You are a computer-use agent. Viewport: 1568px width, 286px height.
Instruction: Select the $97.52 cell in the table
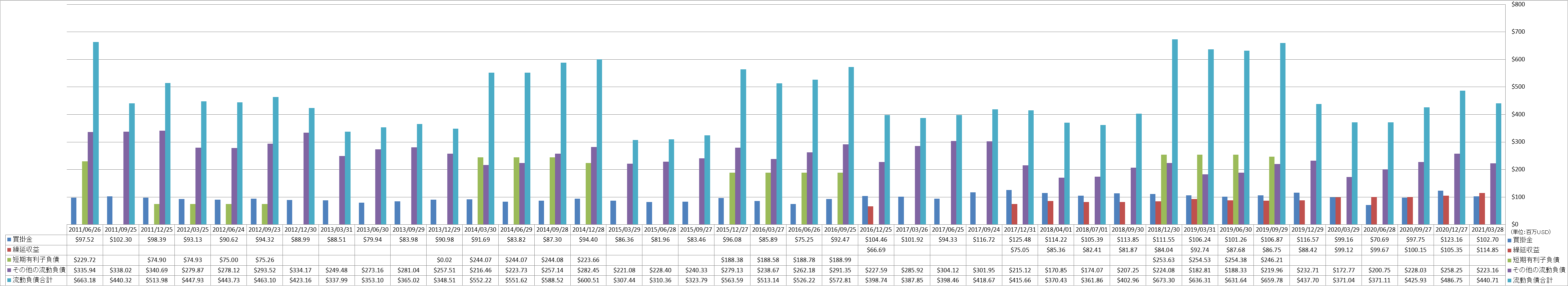pos(85,240)
